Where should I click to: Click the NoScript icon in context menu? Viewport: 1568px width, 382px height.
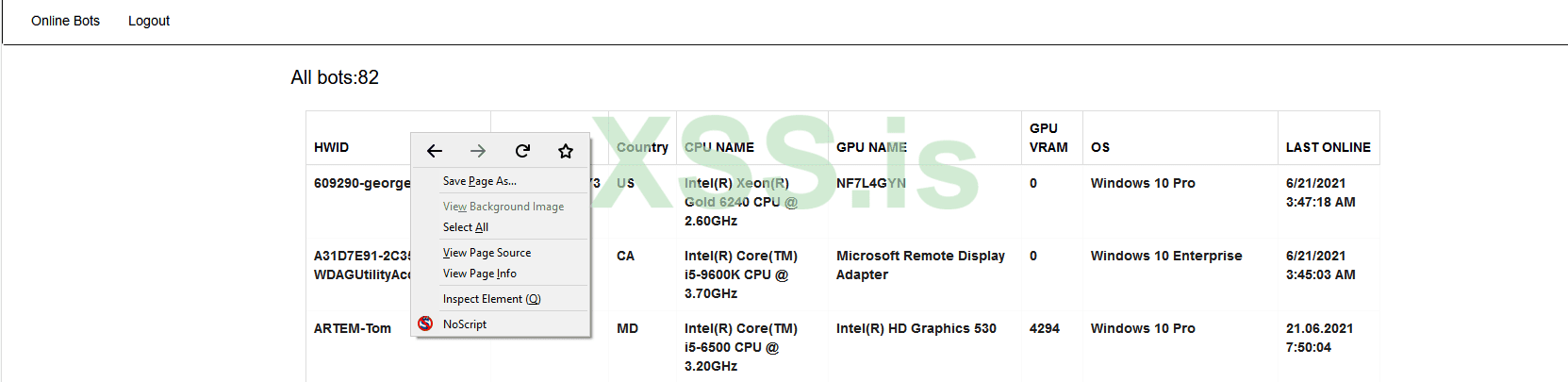(425, 324)
